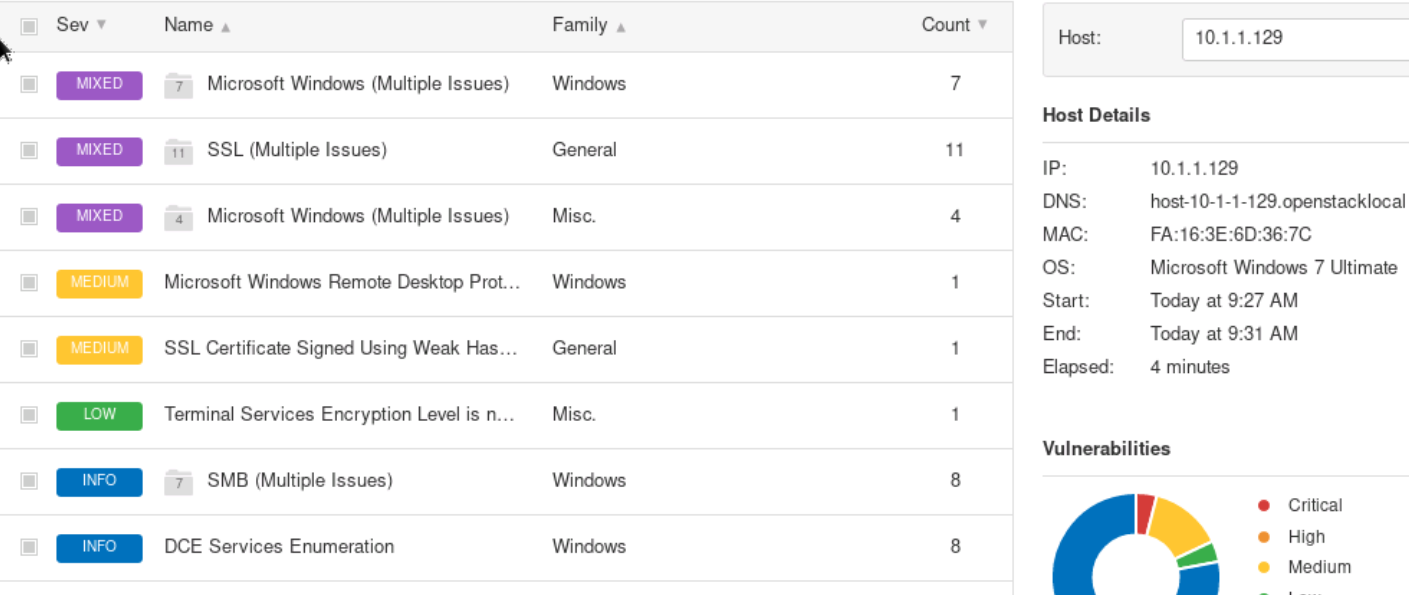
Task: Open SSL Certificate Signed Using Weak Hash
Action: 340,348
